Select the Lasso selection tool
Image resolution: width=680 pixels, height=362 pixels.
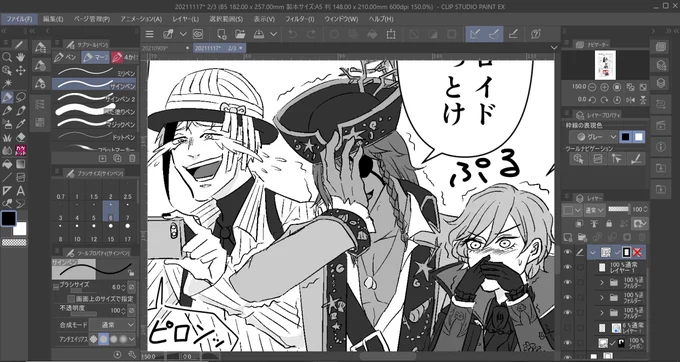point(20,97)
